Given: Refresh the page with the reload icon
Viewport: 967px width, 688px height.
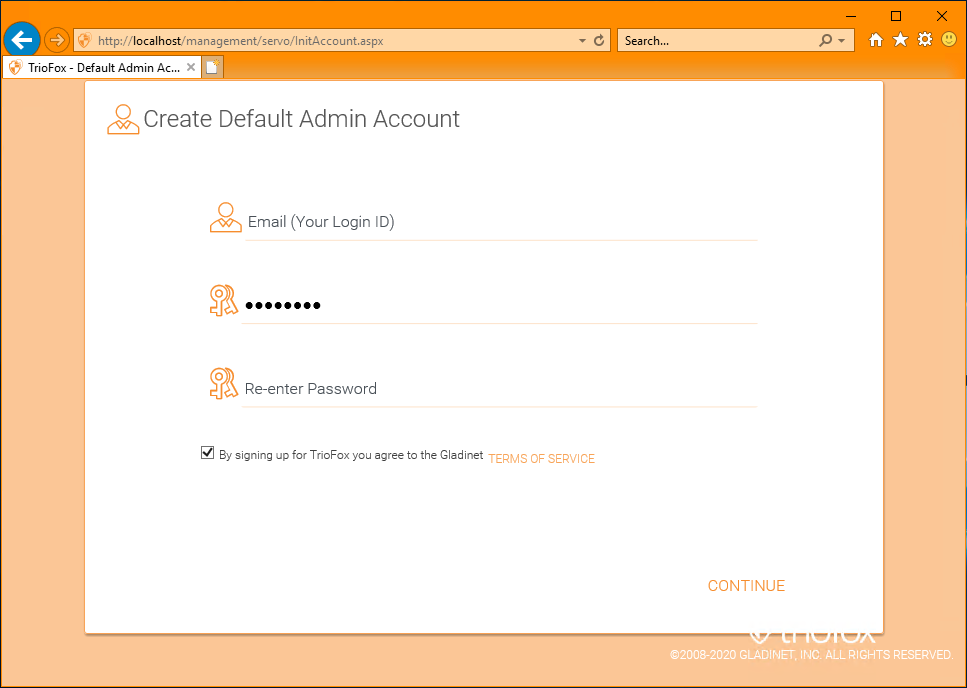Looking at the screenshot, I should click(x=599, y=41).
